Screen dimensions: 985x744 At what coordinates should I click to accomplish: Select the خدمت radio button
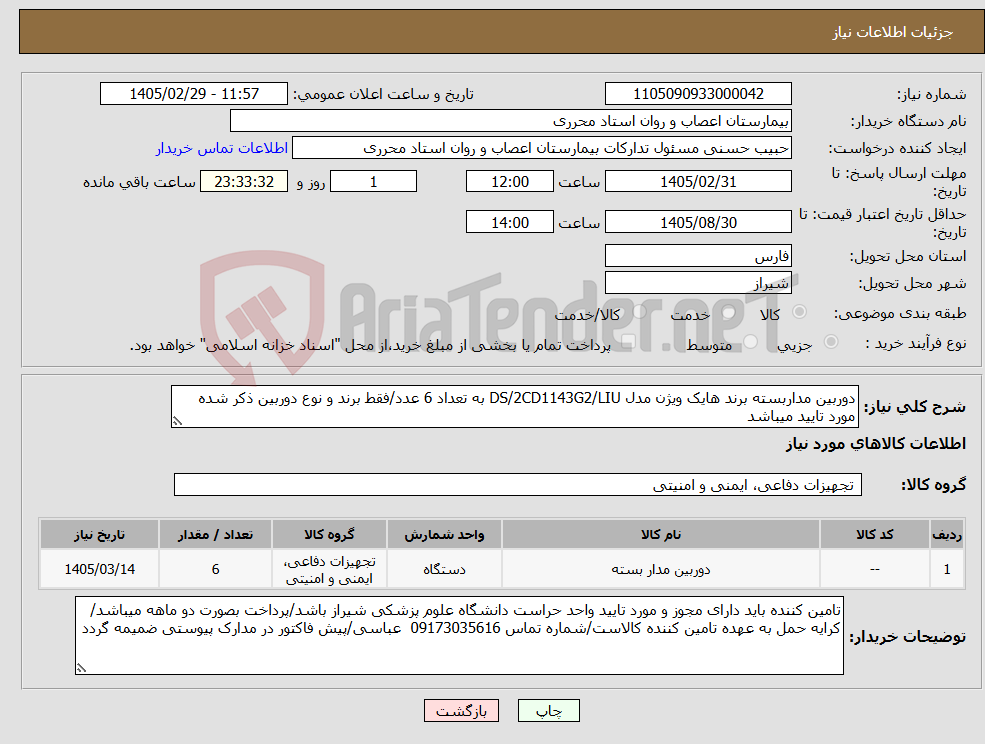pos(729,312)
